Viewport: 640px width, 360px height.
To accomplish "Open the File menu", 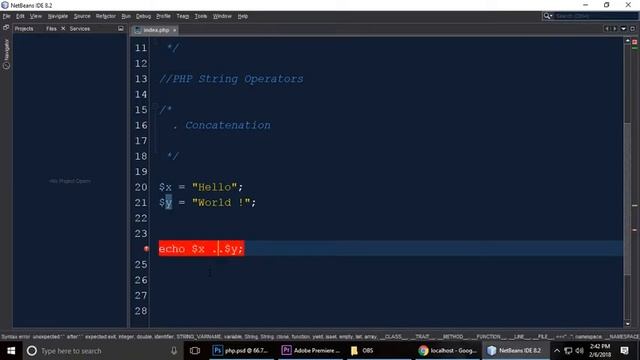I will pos(7,16).
